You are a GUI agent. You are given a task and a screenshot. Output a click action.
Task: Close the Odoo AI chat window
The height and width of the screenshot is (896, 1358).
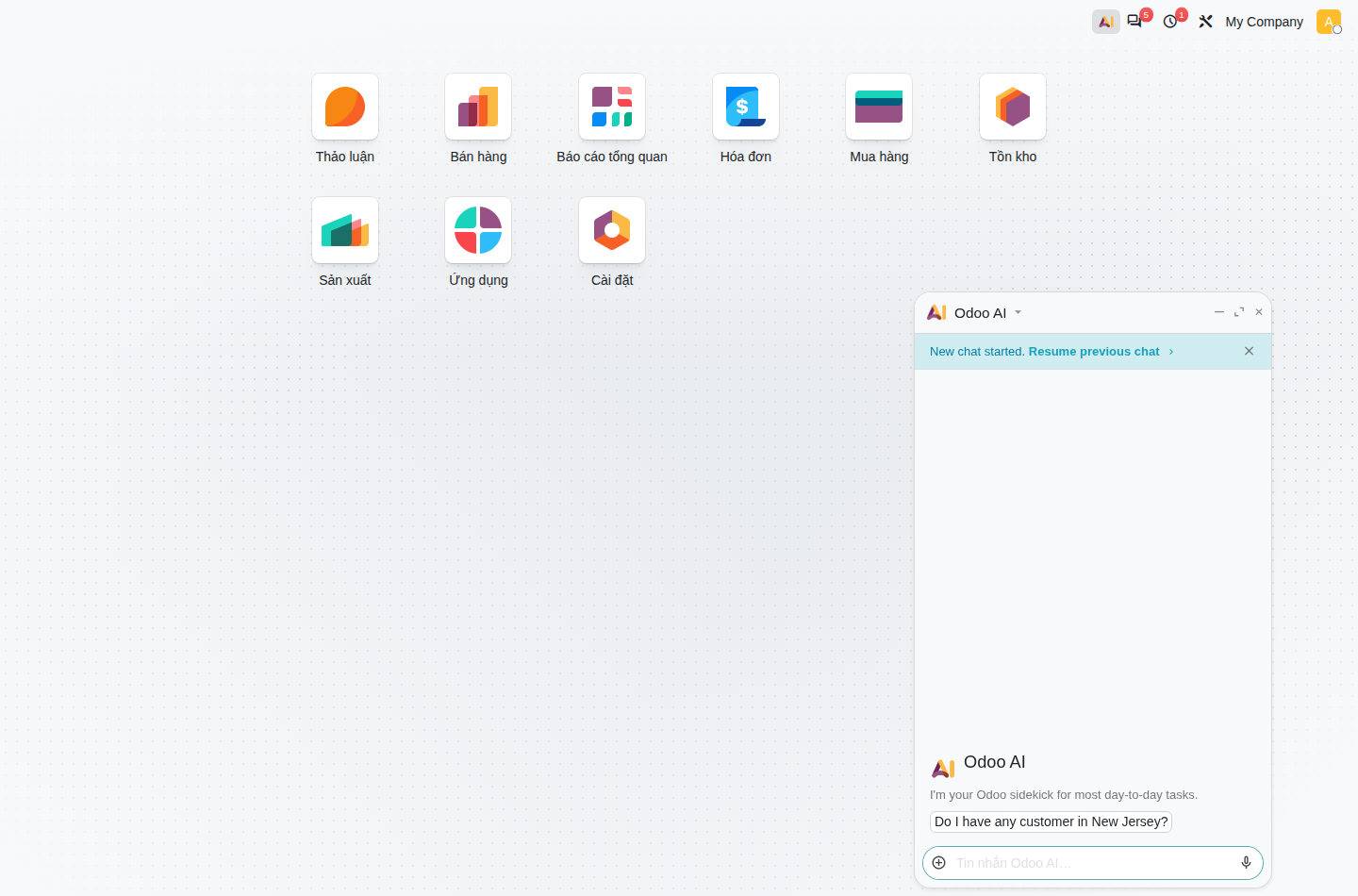point(1259,312)
